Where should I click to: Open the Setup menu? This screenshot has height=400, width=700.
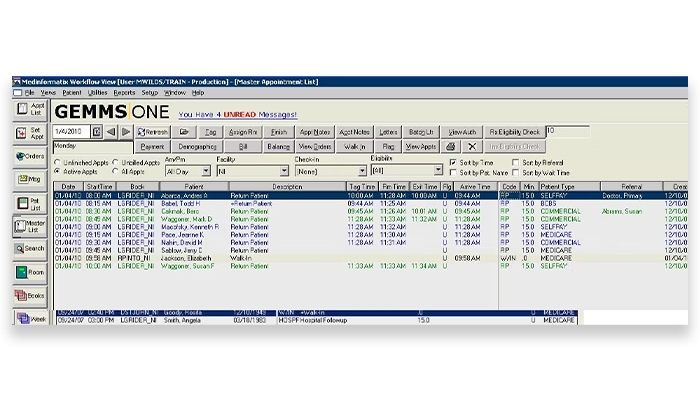[x=150, y=93]
